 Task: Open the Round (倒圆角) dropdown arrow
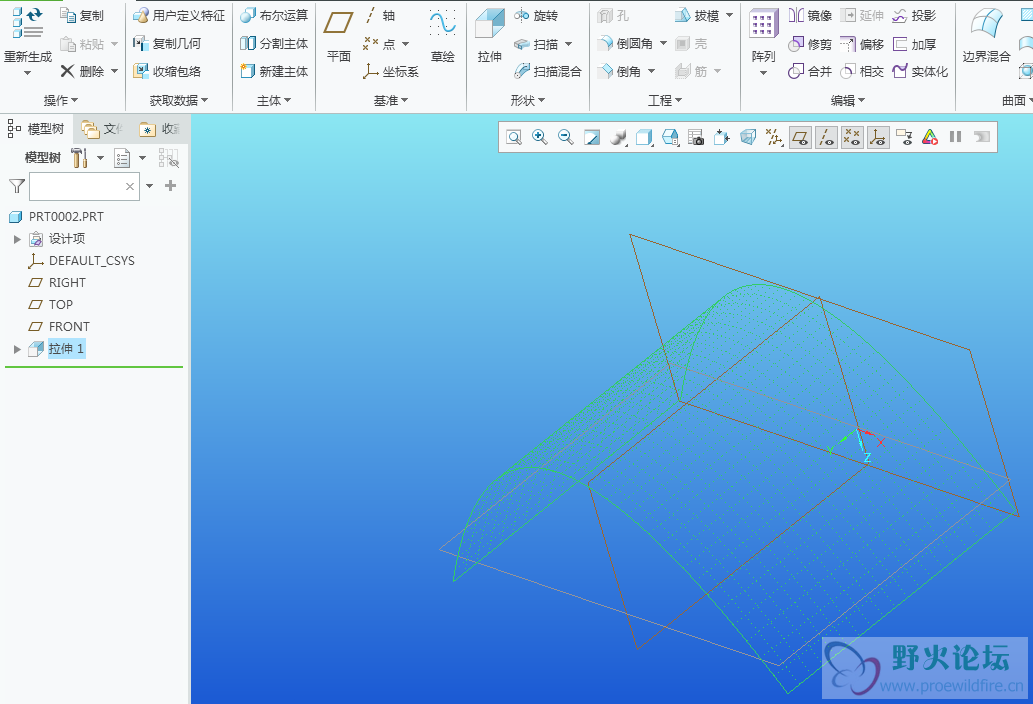(663, 43)
